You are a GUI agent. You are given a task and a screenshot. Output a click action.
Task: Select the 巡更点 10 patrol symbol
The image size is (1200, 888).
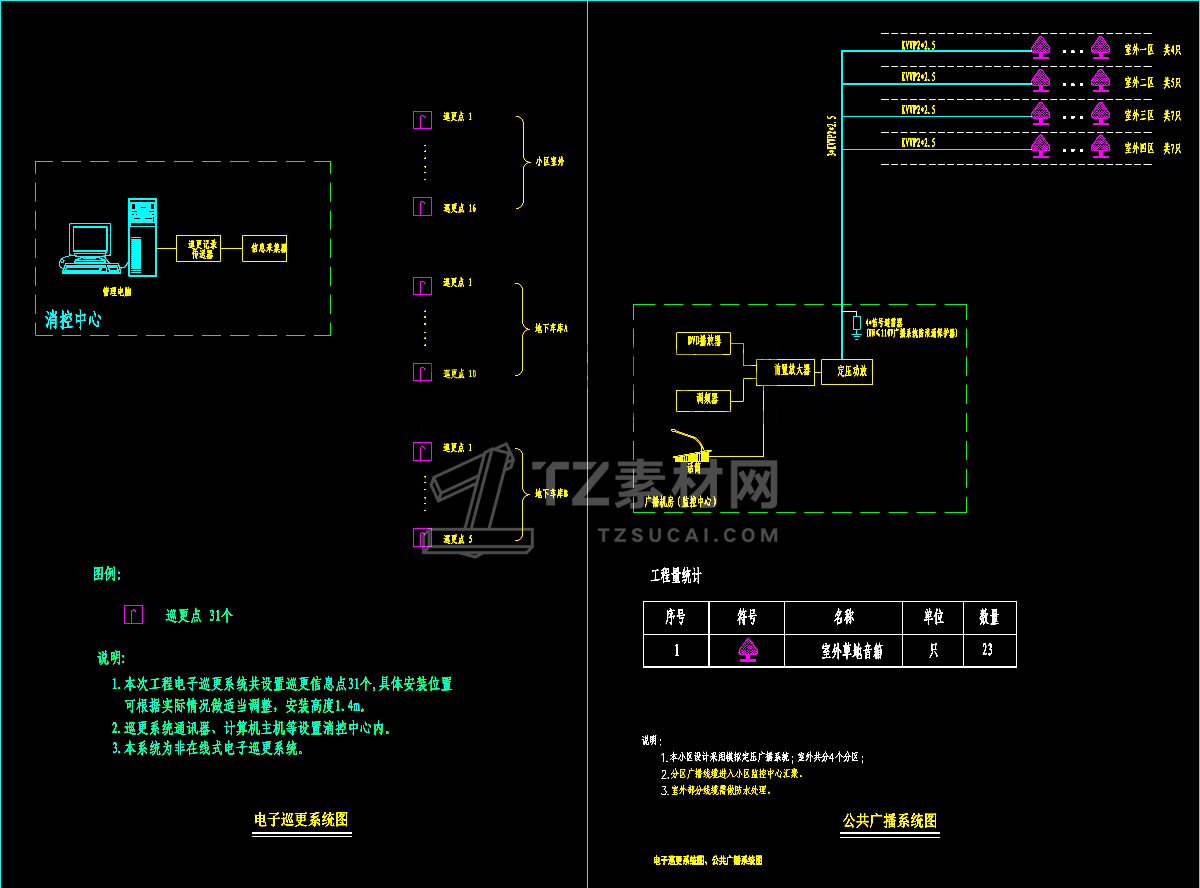click(423, 373)
